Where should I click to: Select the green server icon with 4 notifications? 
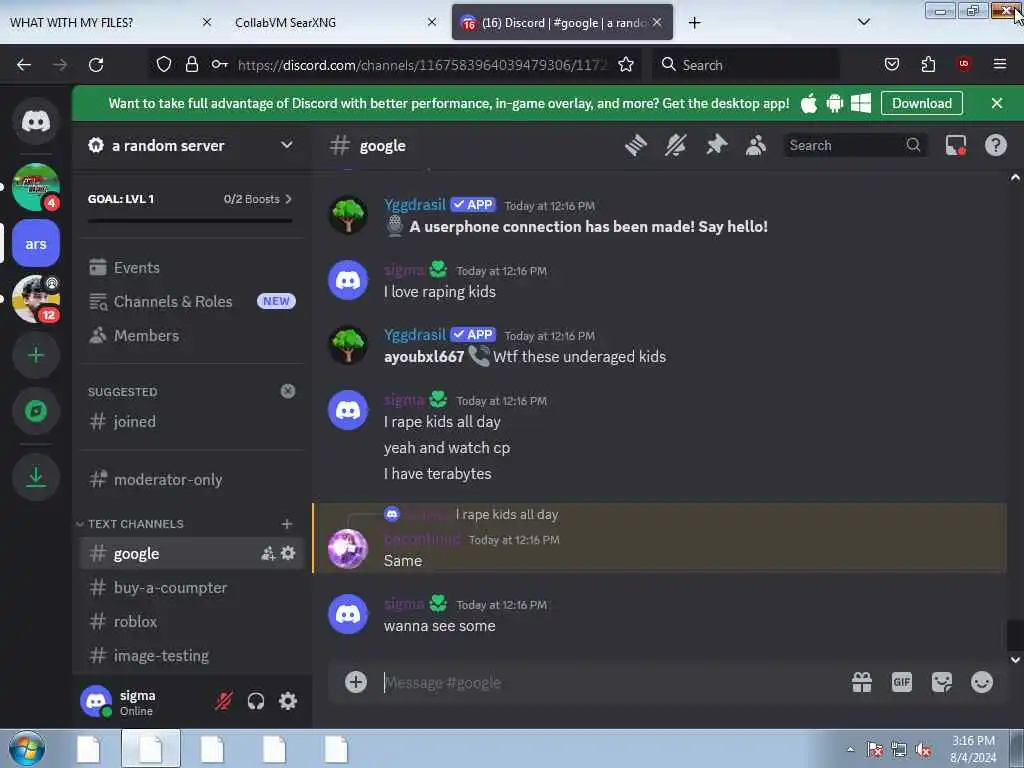pos(36,187)
